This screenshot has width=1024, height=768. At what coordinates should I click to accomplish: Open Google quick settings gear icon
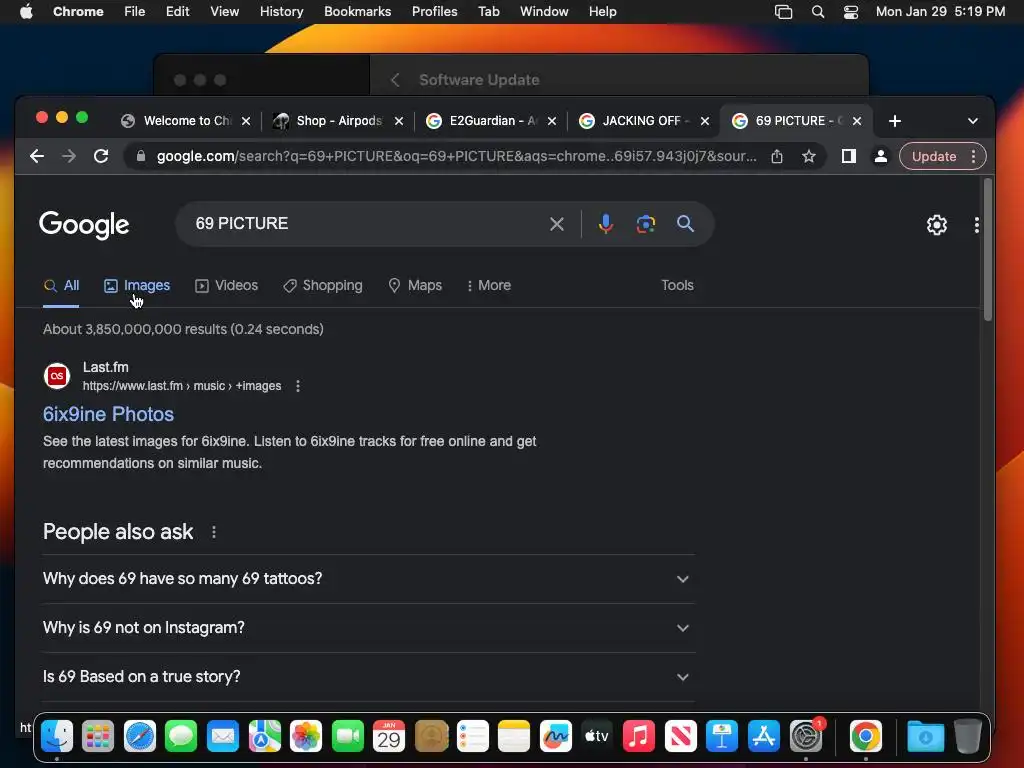(936, 225)
